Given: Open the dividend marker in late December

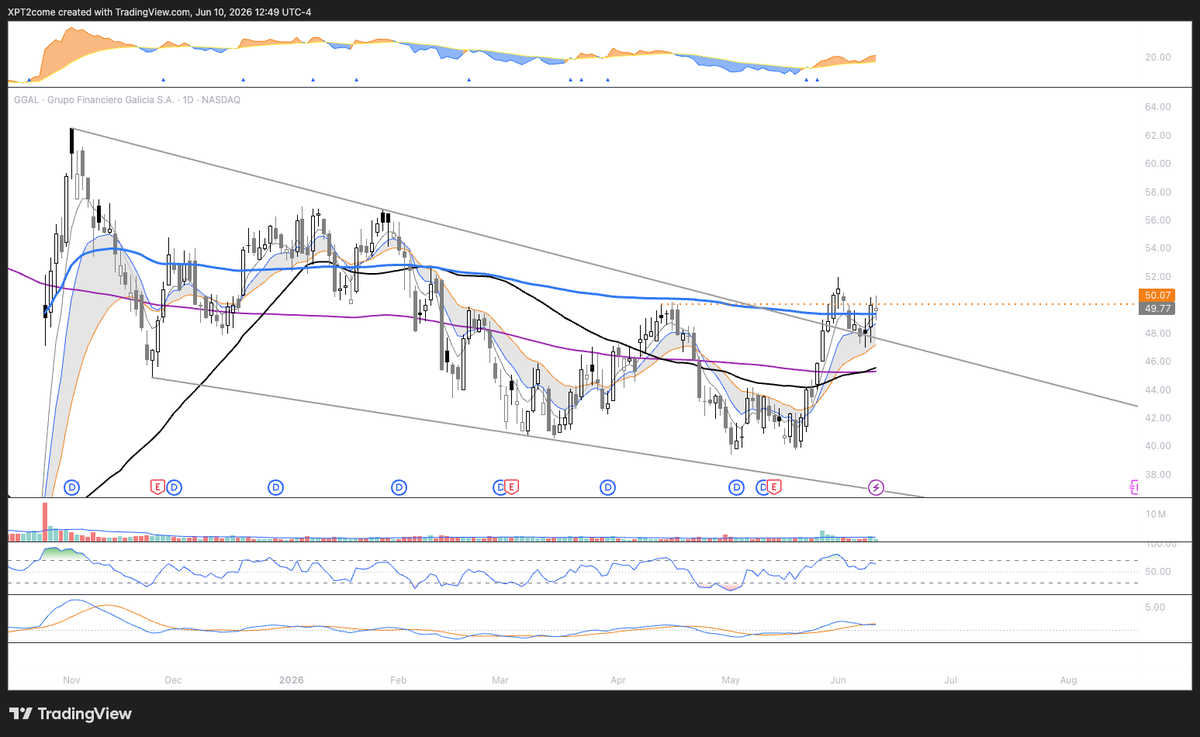Looking at the screenshot, I should 275,487.
